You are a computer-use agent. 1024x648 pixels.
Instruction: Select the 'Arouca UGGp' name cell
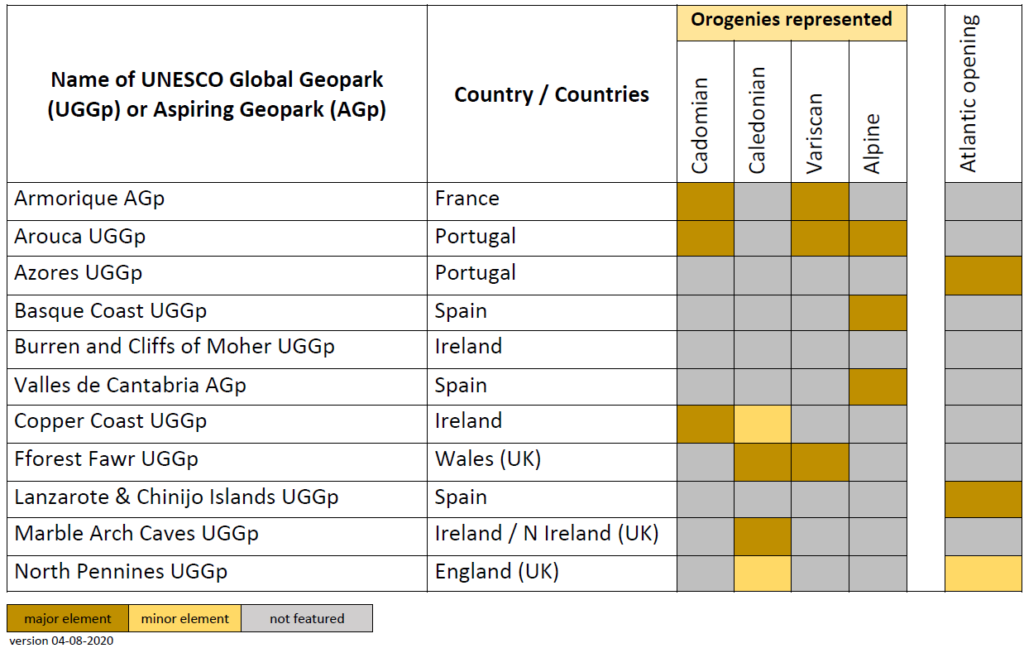[217, 238]
